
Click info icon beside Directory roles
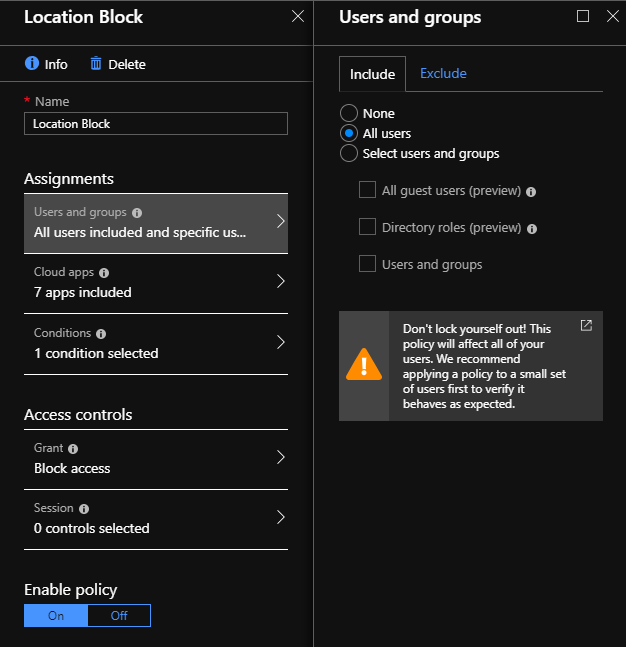(532, 229)
